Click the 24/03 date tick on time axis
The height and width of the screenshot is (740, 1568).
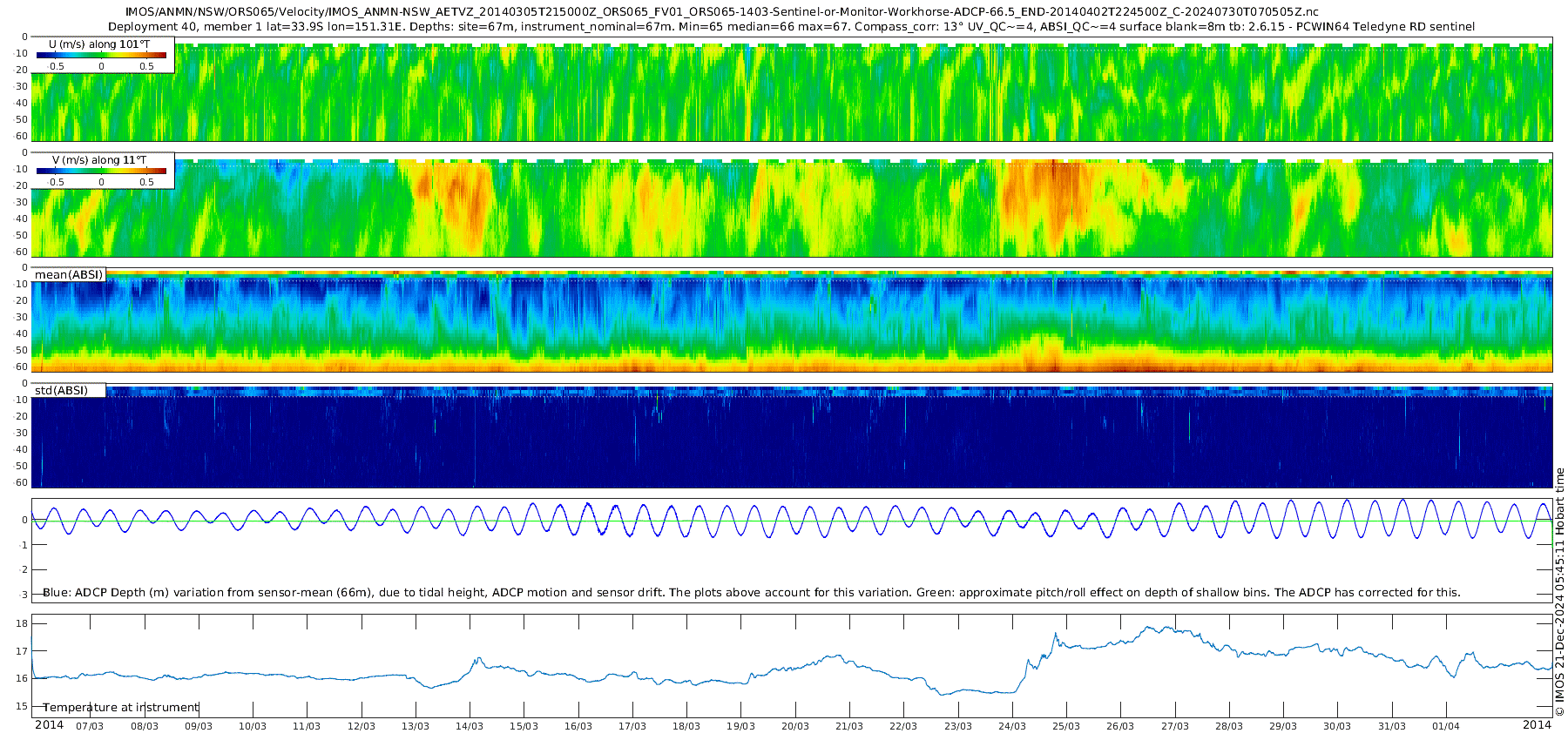(x=1011, y=726)
